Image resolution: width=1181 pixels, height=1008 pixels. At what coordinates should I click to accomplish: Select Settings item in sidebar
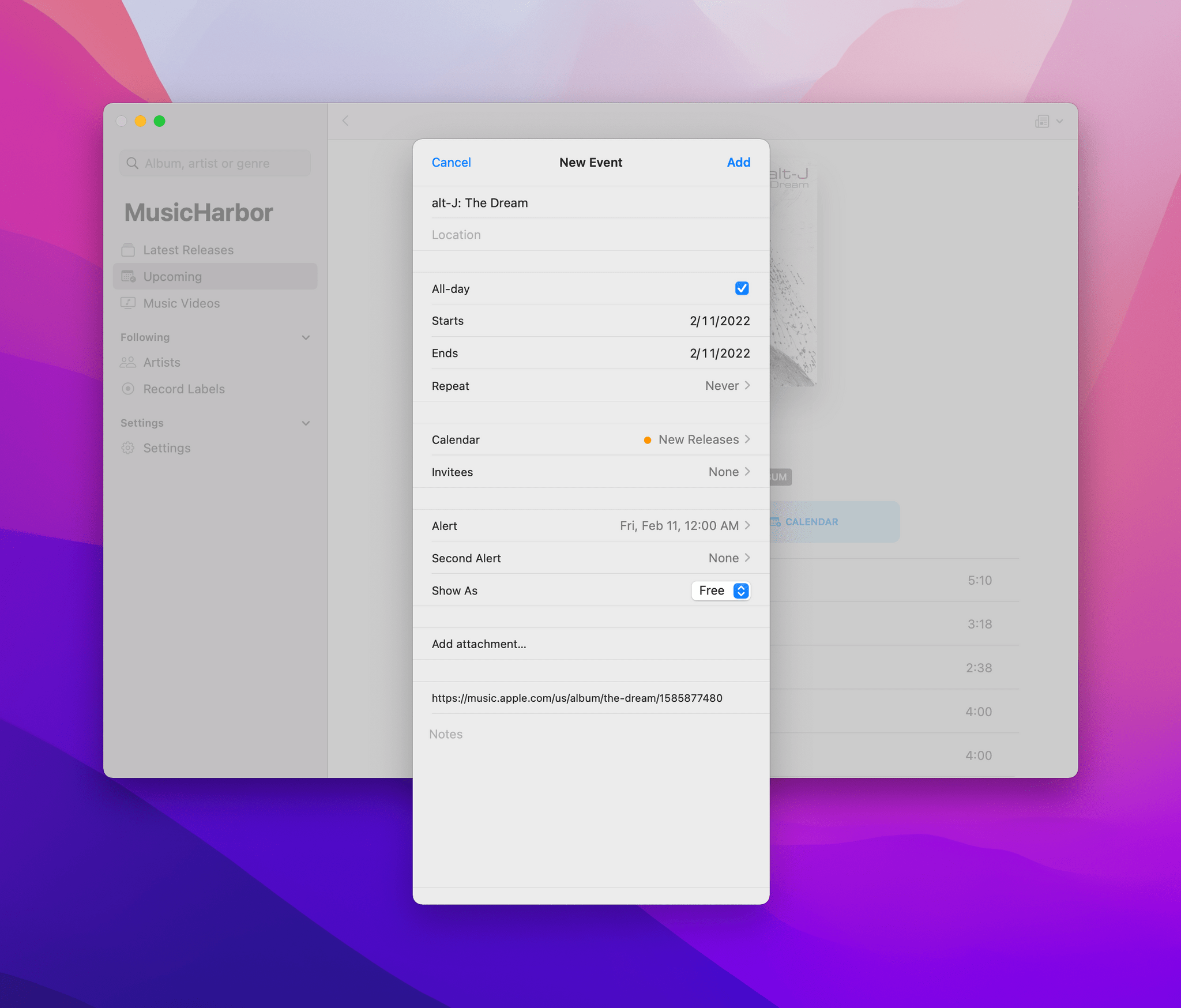pos(215,448)
